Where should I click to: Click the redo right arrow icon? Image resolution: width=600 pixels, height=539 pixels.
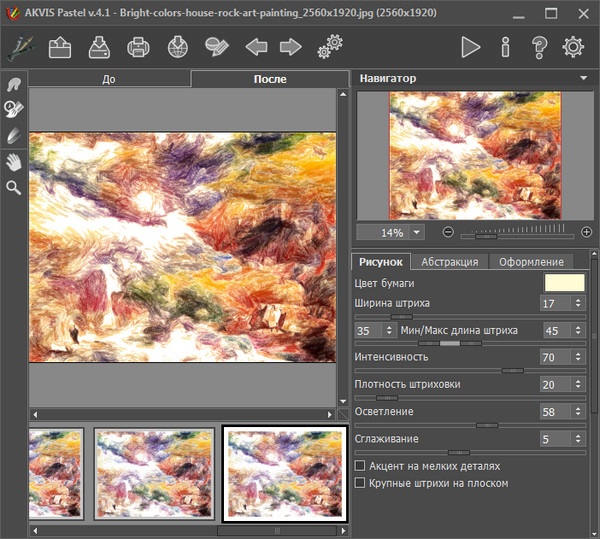291,47
